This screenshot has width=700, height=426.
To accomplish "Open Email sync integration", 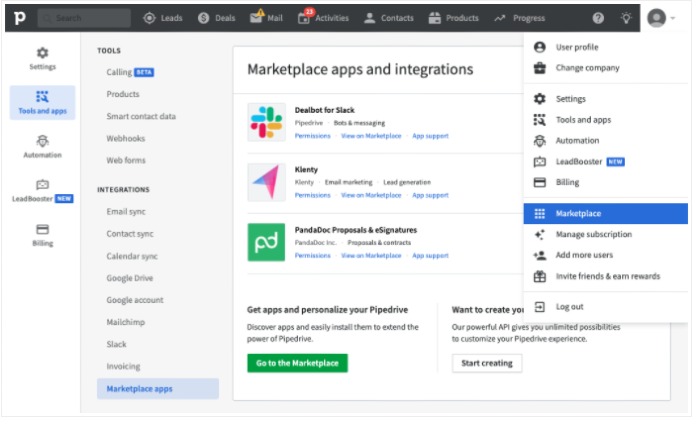I will (126, 212).
